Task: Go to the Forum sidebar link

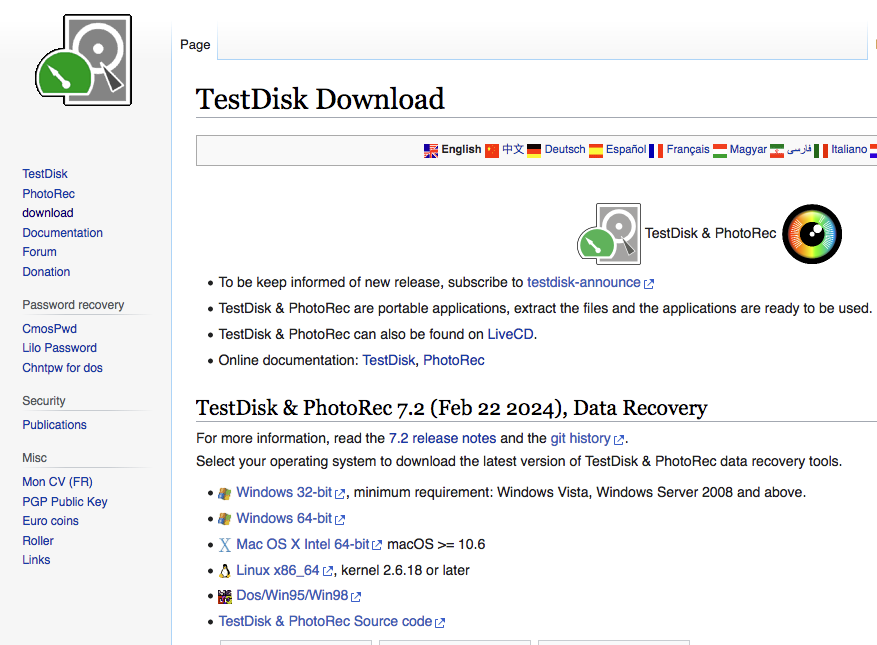Action: click(x=39, y=252)
